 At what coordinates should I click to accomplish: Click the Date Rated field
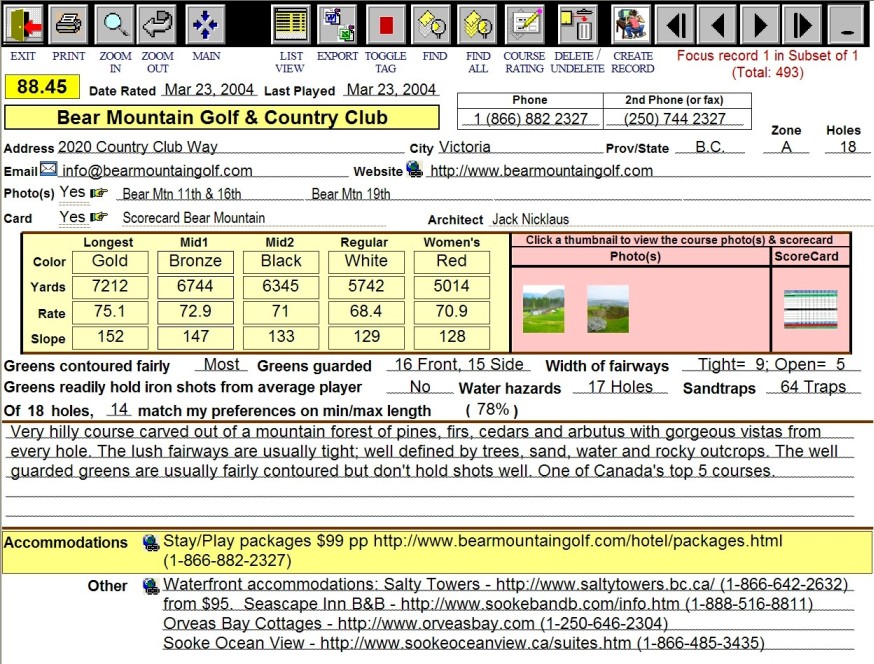tap(210, 89)
